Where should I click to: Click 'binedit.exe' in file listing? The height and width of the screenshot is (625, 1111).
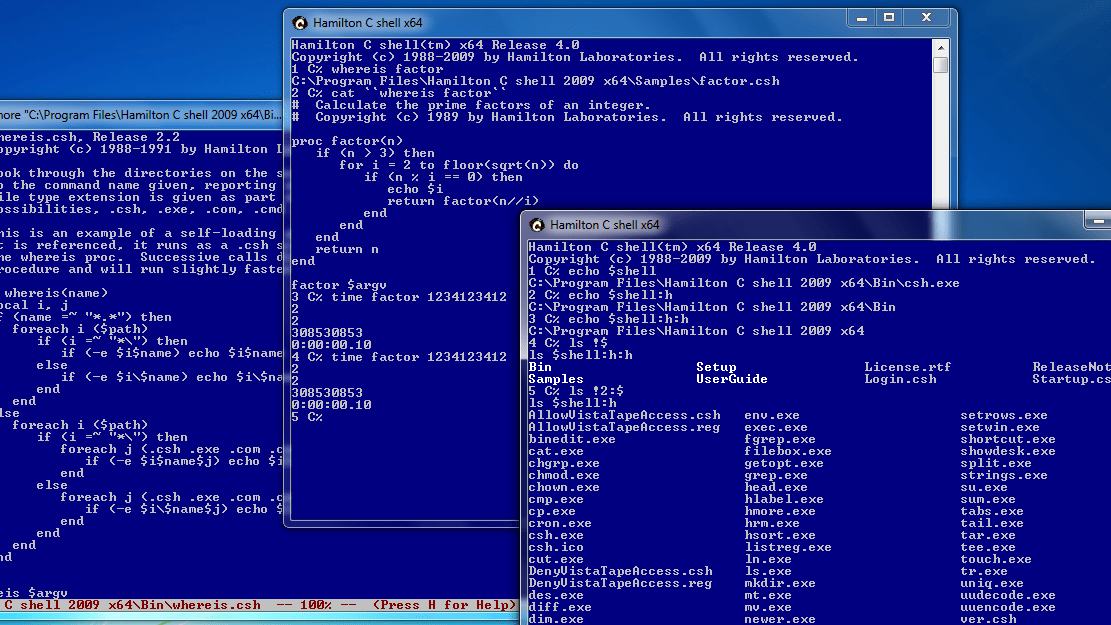coord(572,439)
